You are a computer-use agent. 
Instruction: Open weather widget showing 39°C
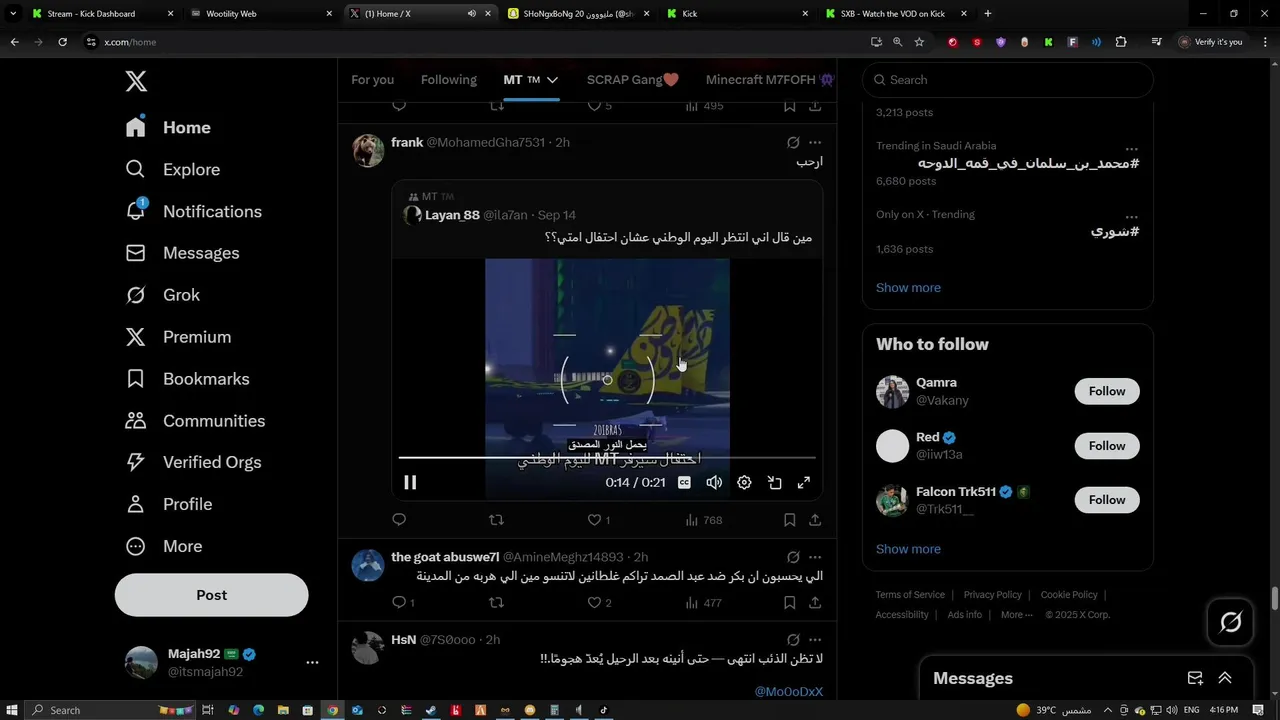pos(1053,710)
